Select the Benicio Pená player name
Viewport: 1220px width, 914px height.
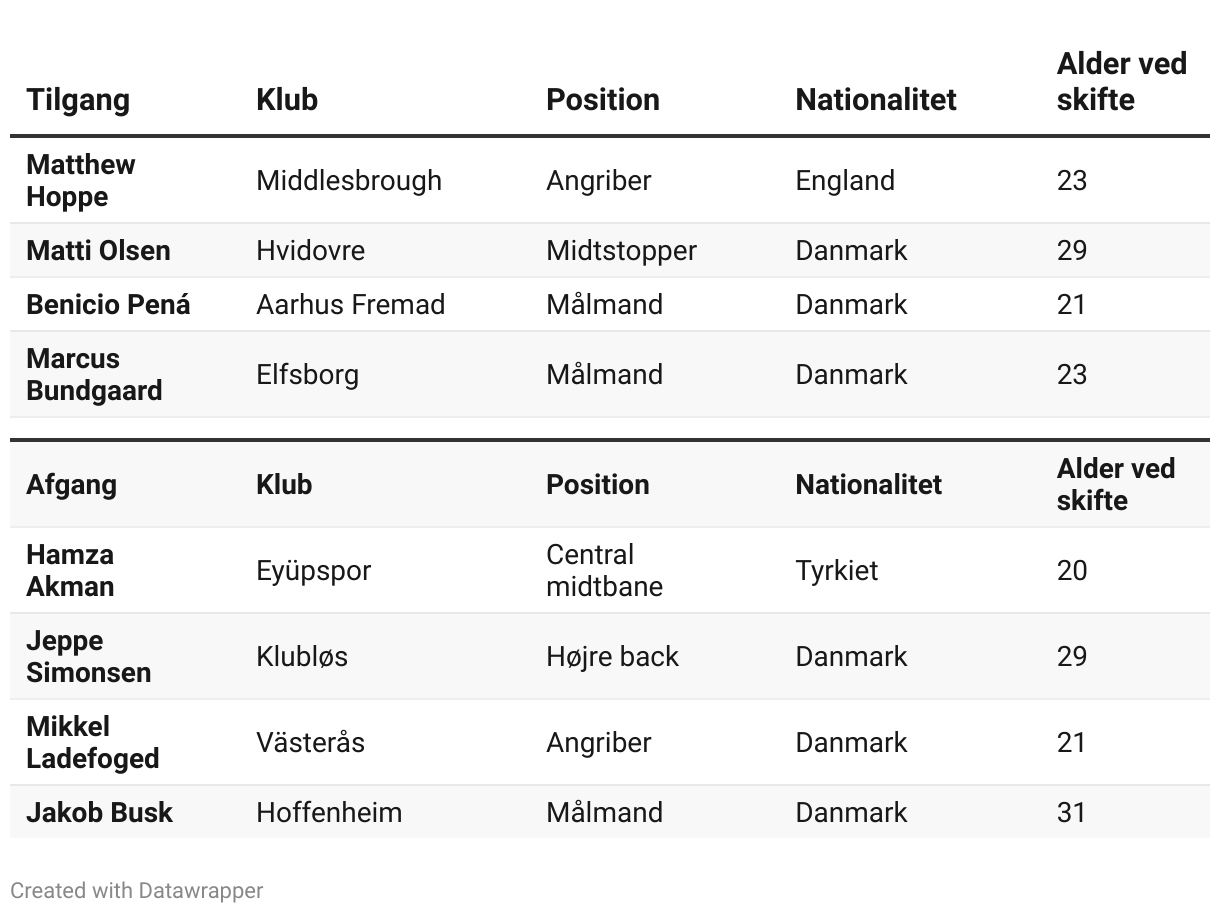(108, 304)
